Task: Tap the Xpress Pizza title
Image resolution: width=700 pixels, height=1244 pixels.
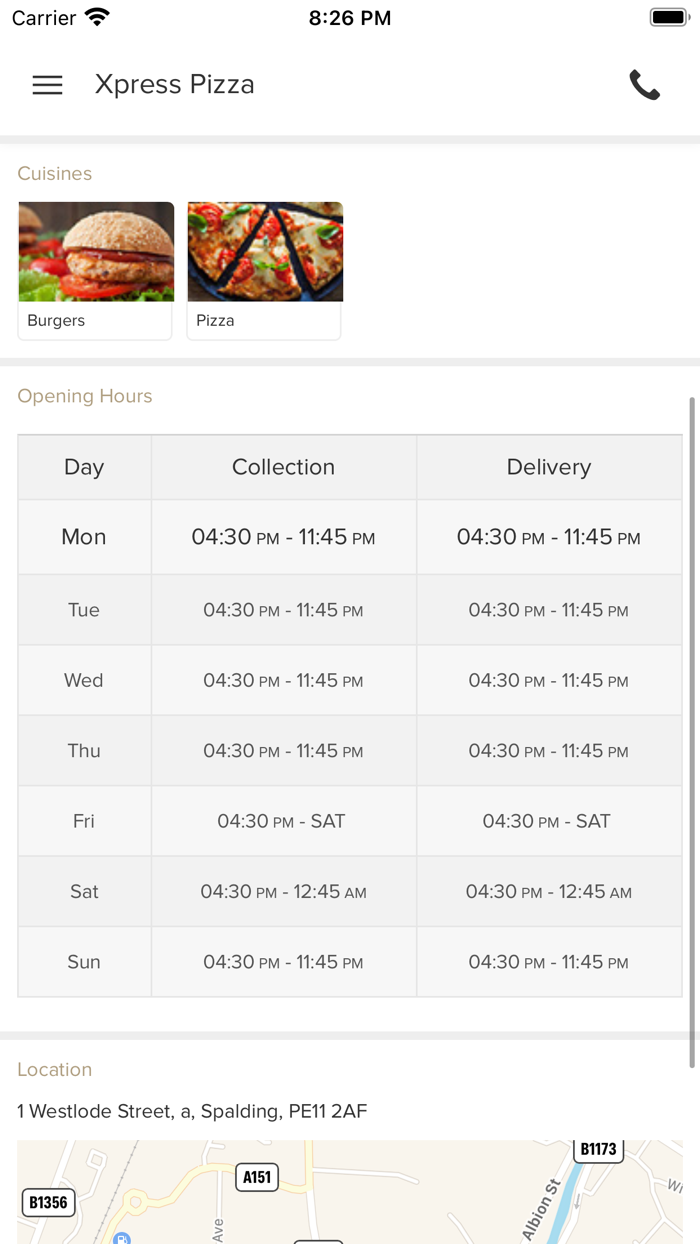Action: 175,85
